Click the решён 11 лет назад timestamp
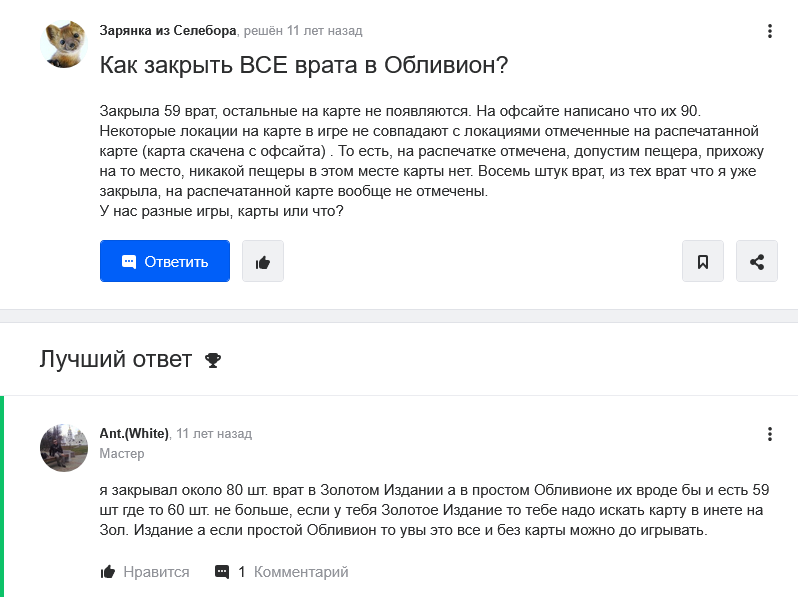 [x=303, y=31]
